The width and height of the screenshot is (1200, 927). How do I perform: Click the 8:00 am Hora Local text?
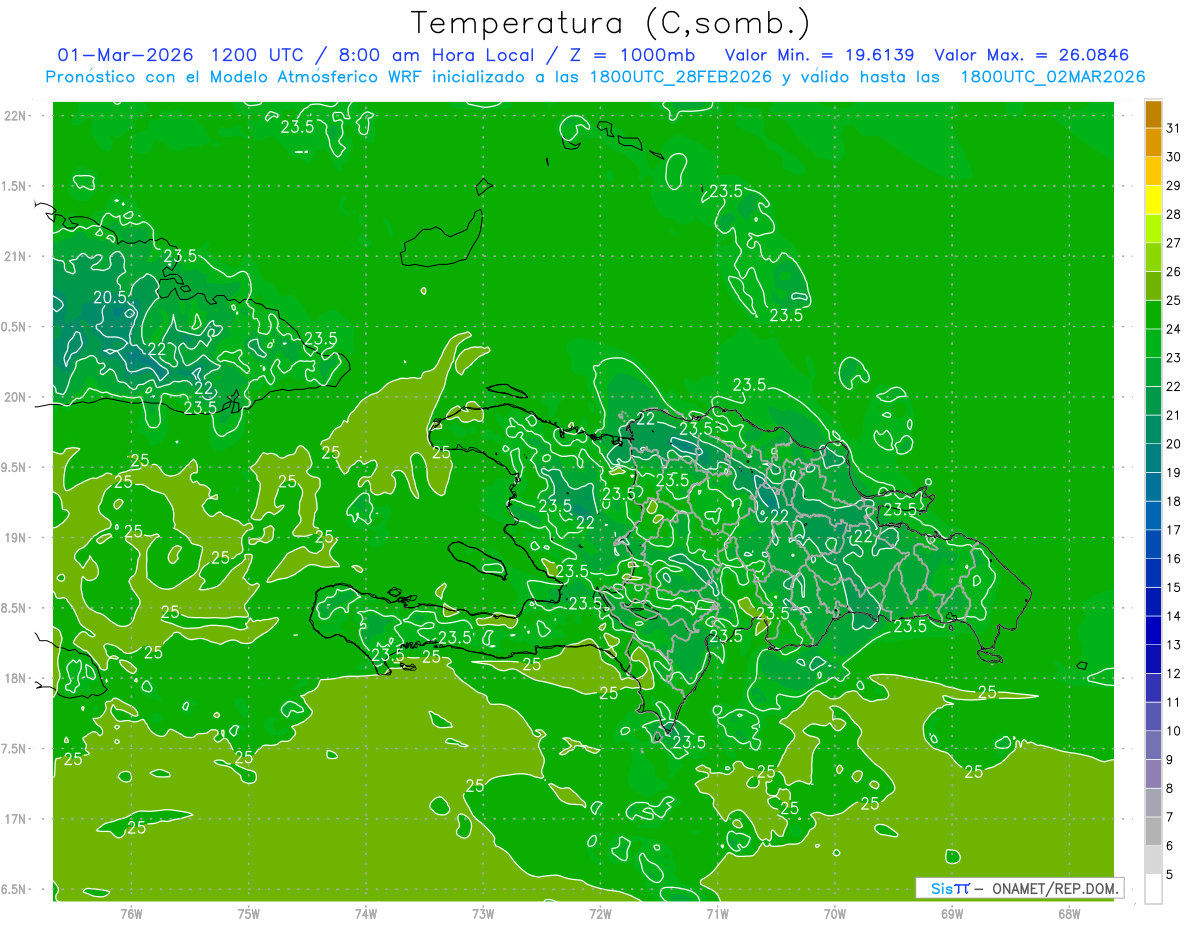click(x=436, y=55)
